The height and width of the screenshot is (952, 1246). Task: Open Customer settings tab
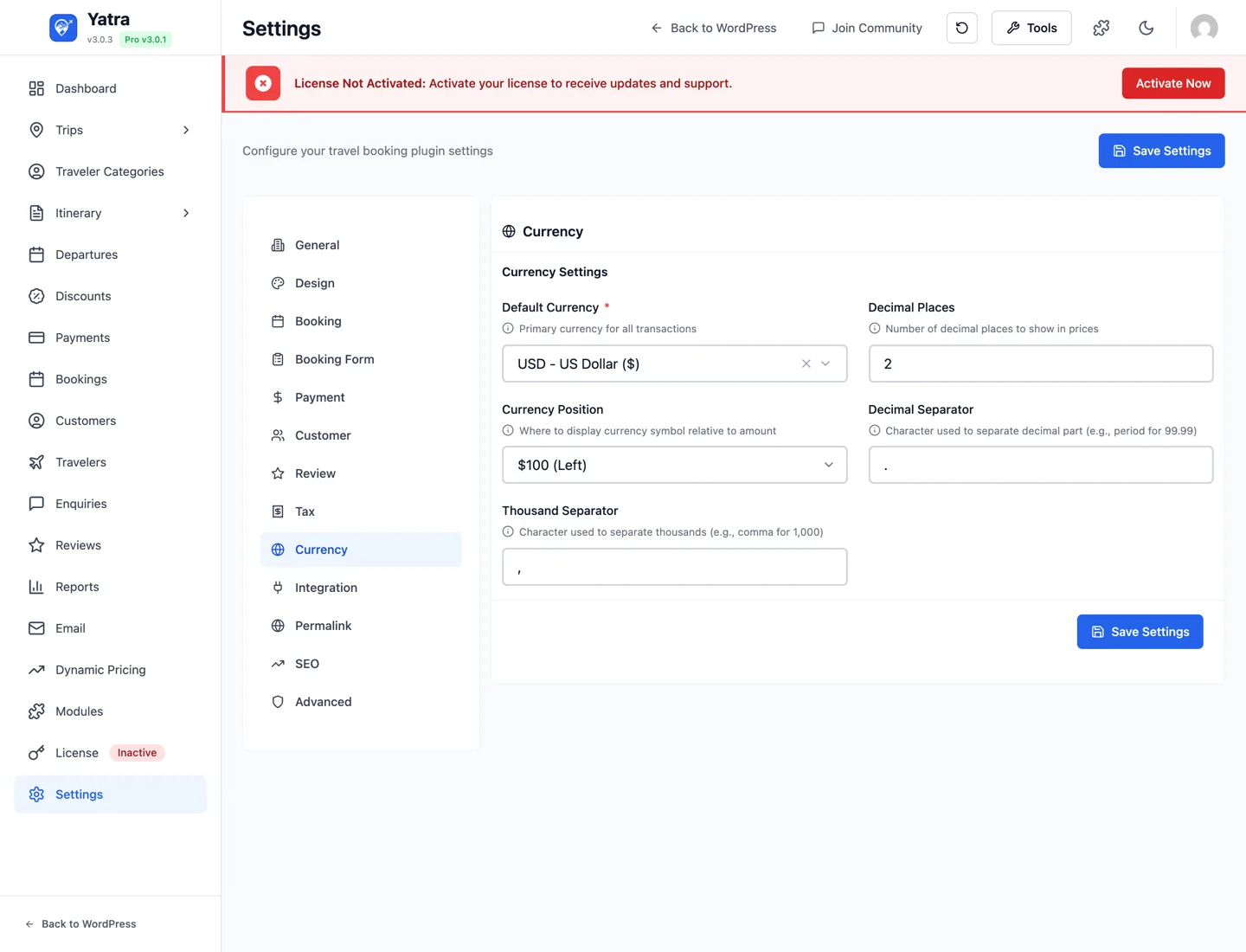click(x=361, y=435)
